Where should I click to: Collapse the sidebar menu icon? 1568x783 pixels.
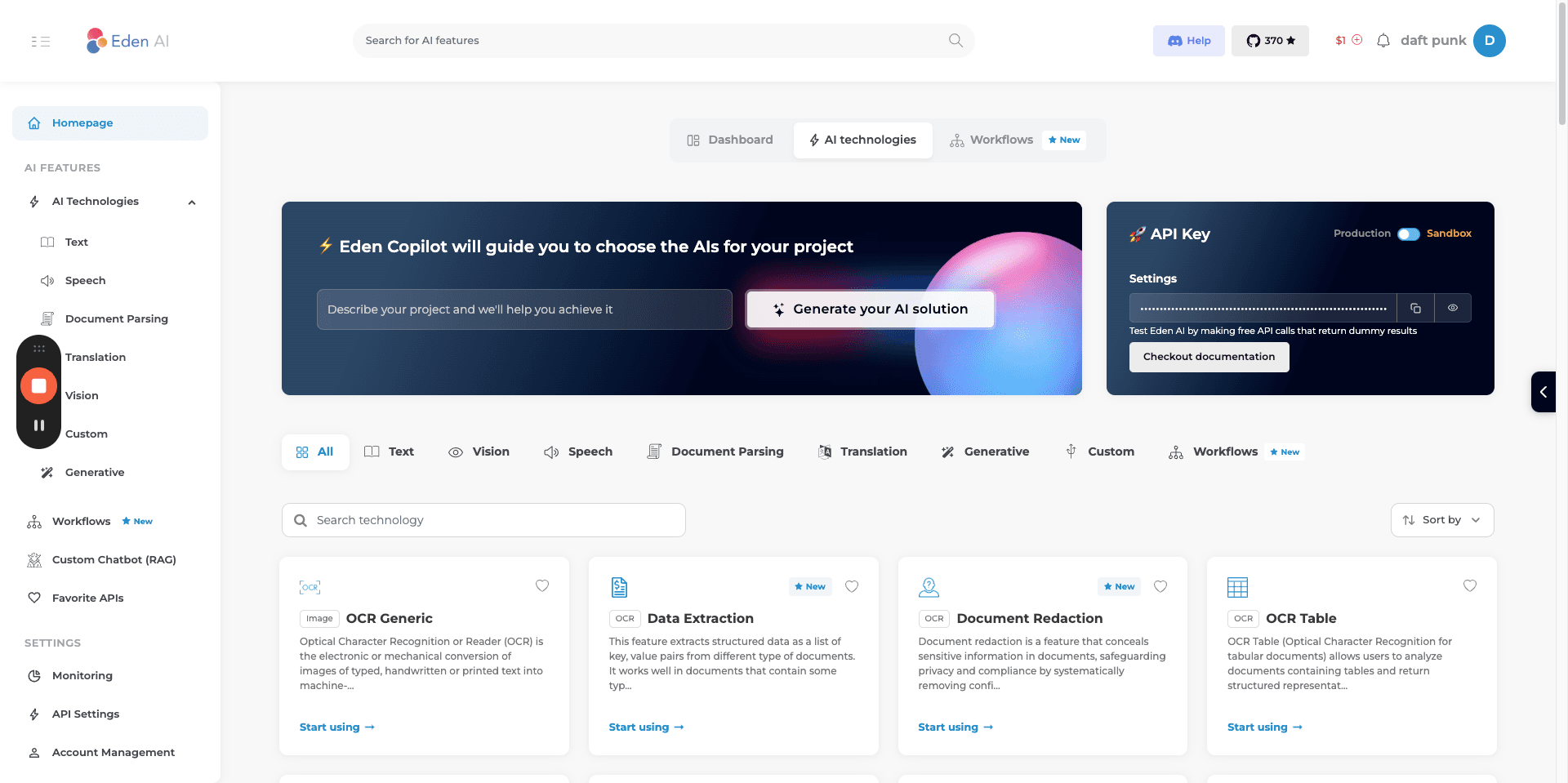coord(40,41)
